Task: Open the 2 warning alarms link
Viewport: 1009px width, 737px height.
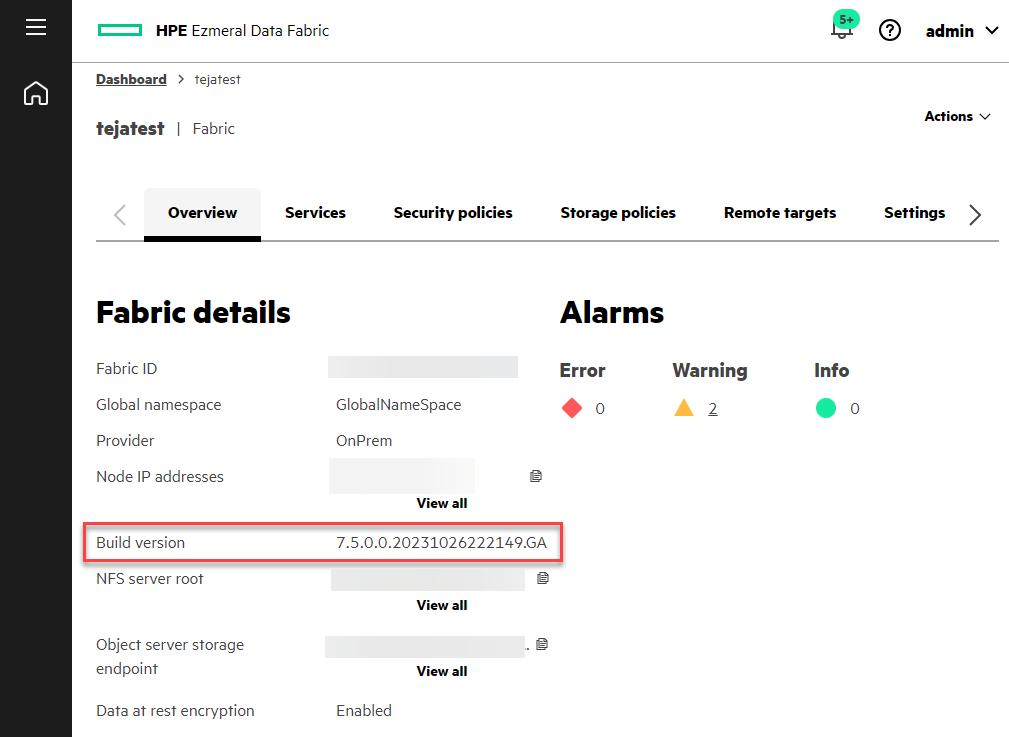Action: coord(712,409)
